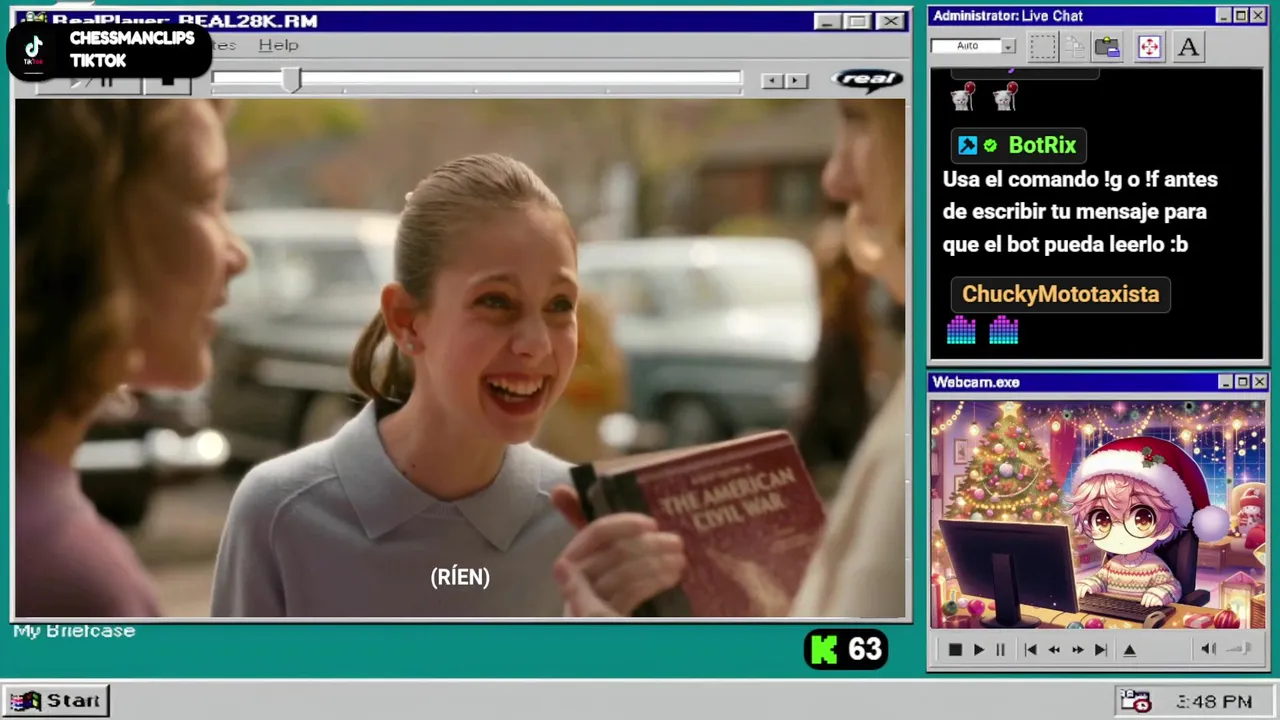Click the red four-arrow move icon in Live Chat

[x=1149, y=46]
